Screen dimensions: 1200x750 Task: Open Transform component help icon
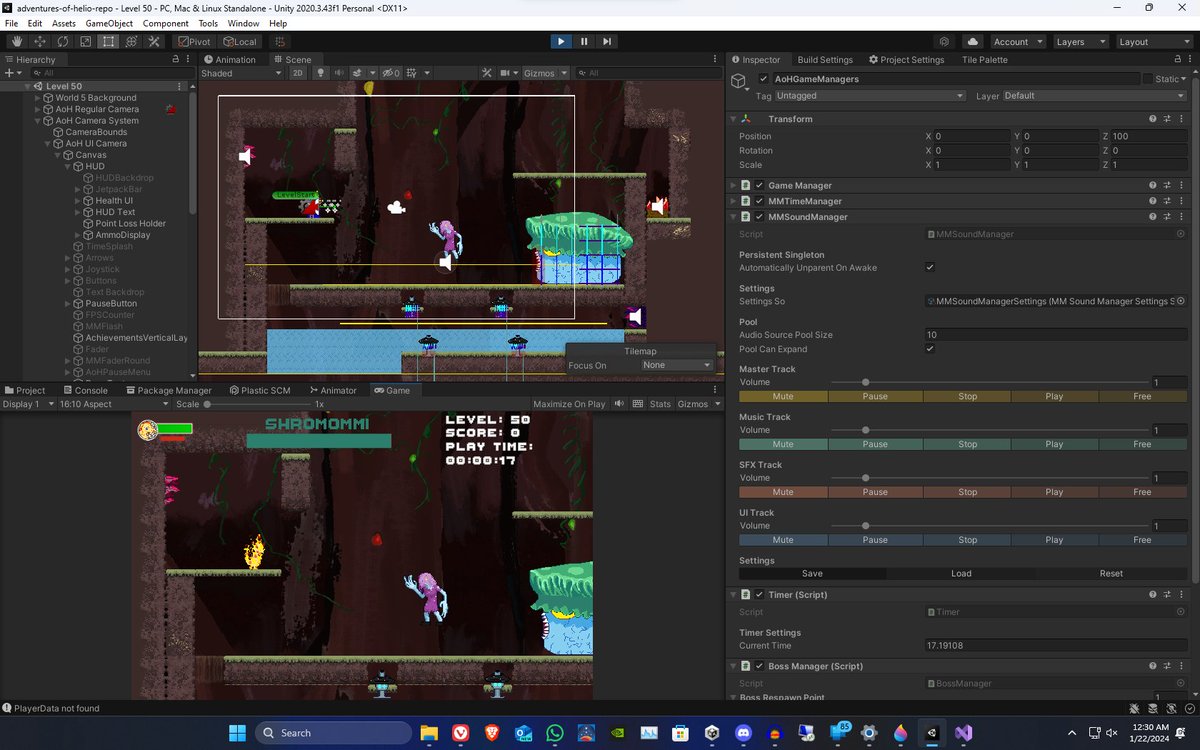[x=1153, y=119]
